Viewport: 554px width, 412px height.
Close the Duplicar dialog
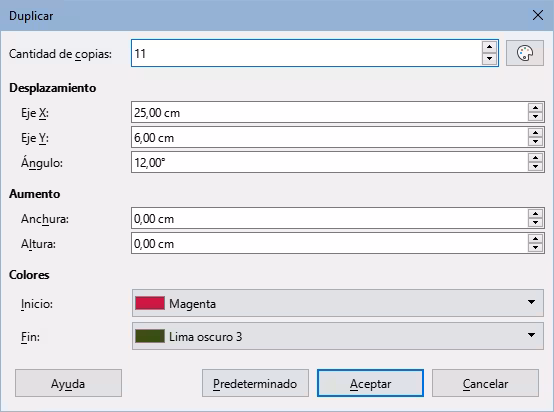(x=538, y=15)
